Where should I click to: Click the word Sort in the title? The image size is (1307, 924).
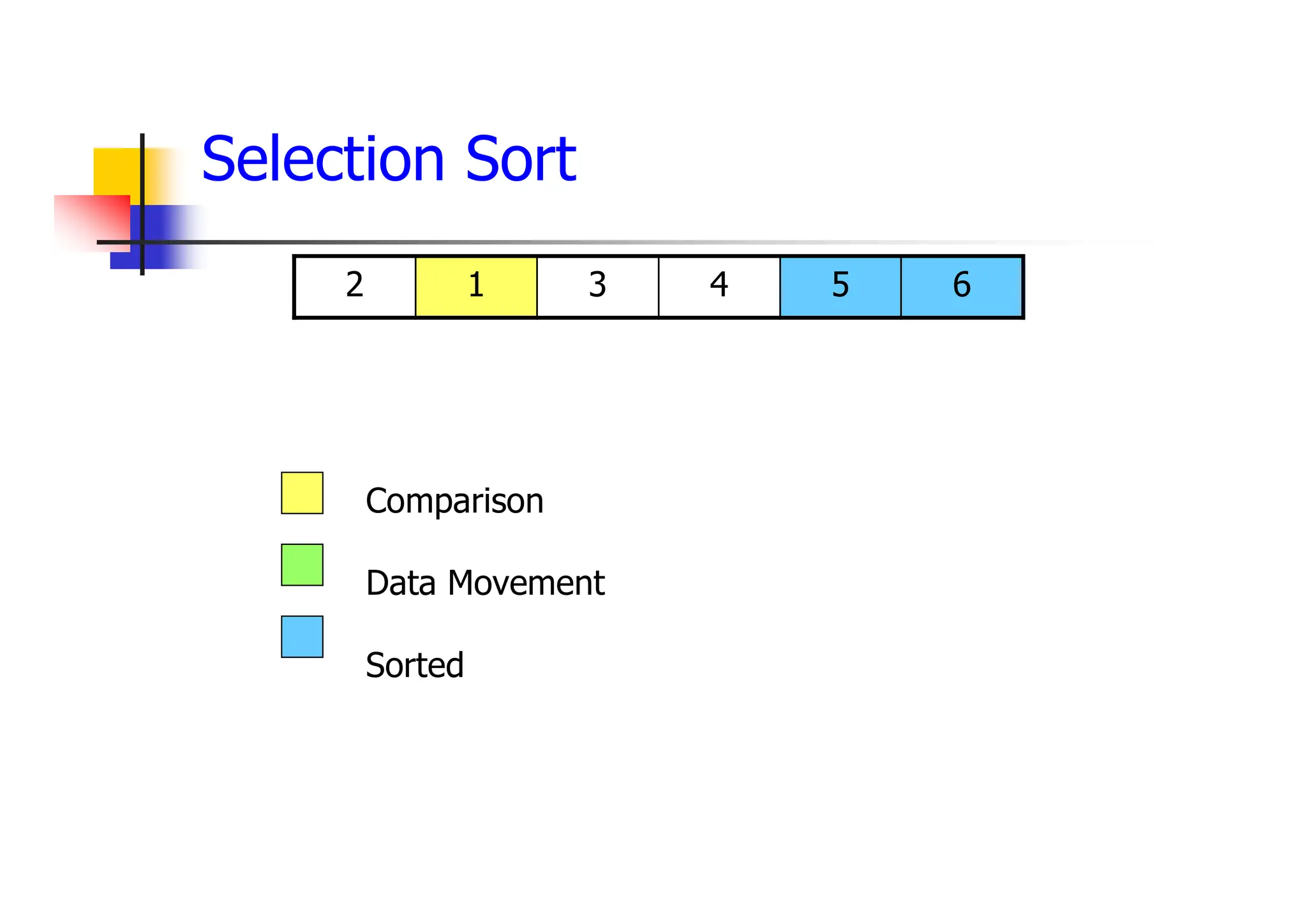(x=521, y=160)
